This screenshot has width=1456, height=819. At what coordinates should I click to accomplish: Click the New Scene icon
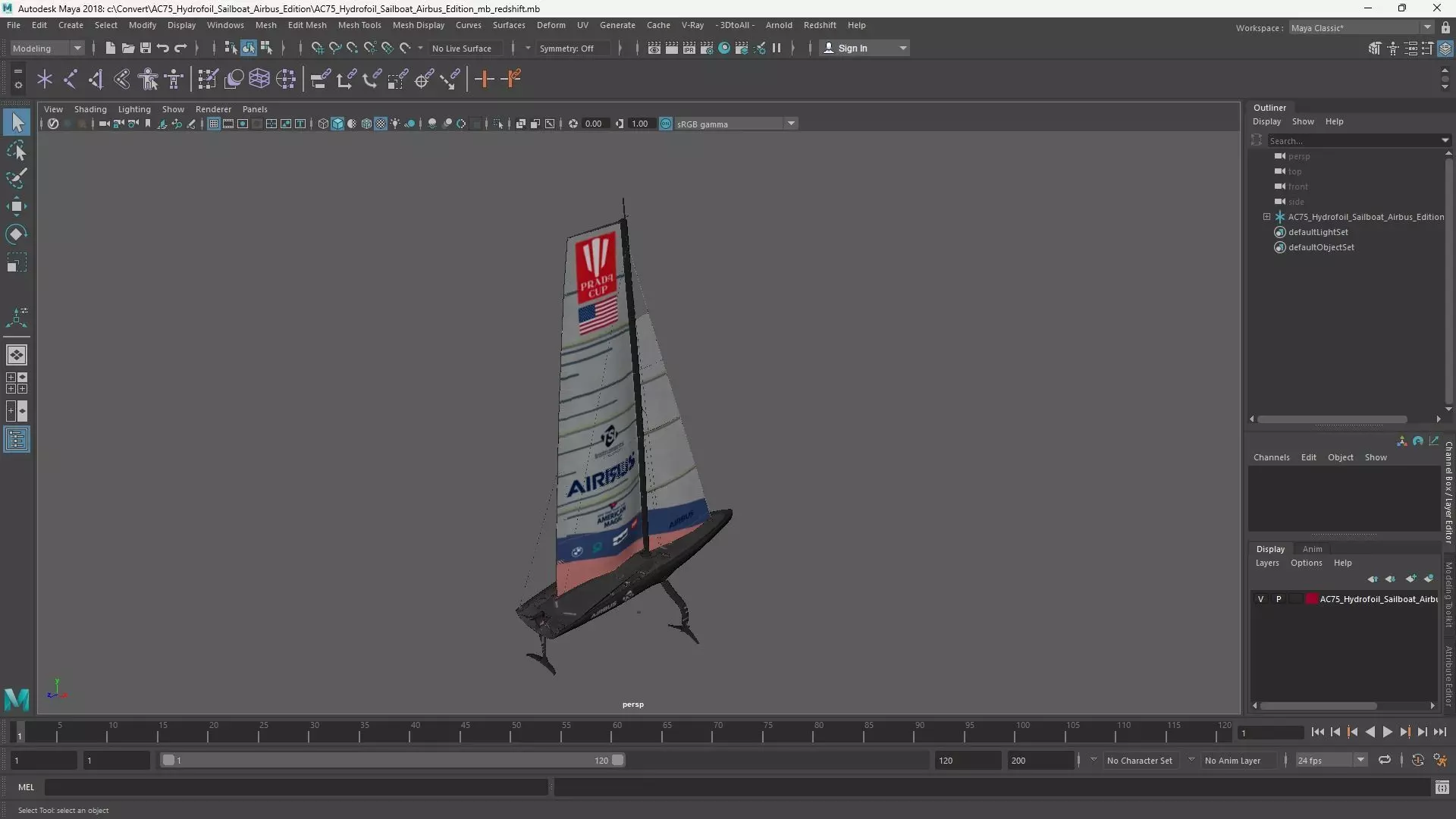[x=110, y=48]
